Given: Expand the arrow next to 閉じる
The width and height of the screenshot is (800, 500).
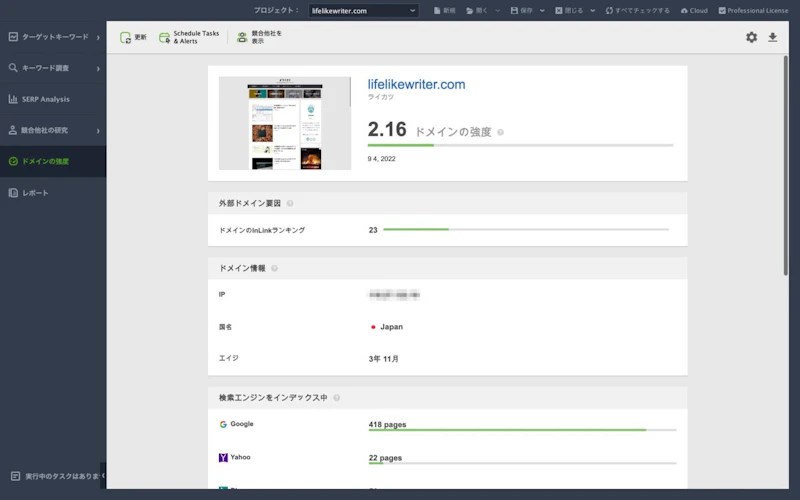Looking at the screenshot, I should 592,11.
